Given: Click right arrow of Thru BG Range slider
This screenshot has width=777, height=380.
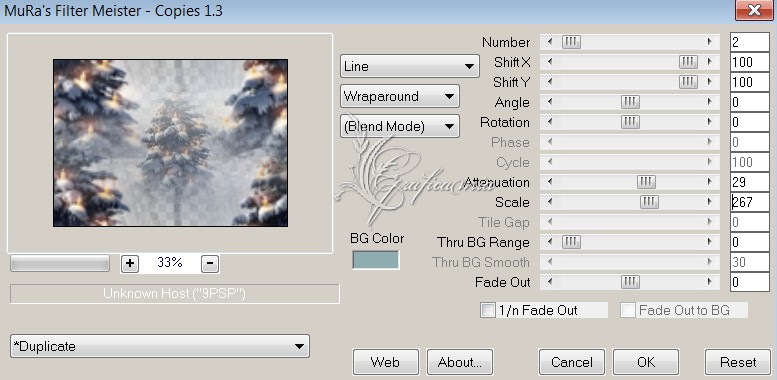Looking at the screenshot, I should tap(710, 242).
